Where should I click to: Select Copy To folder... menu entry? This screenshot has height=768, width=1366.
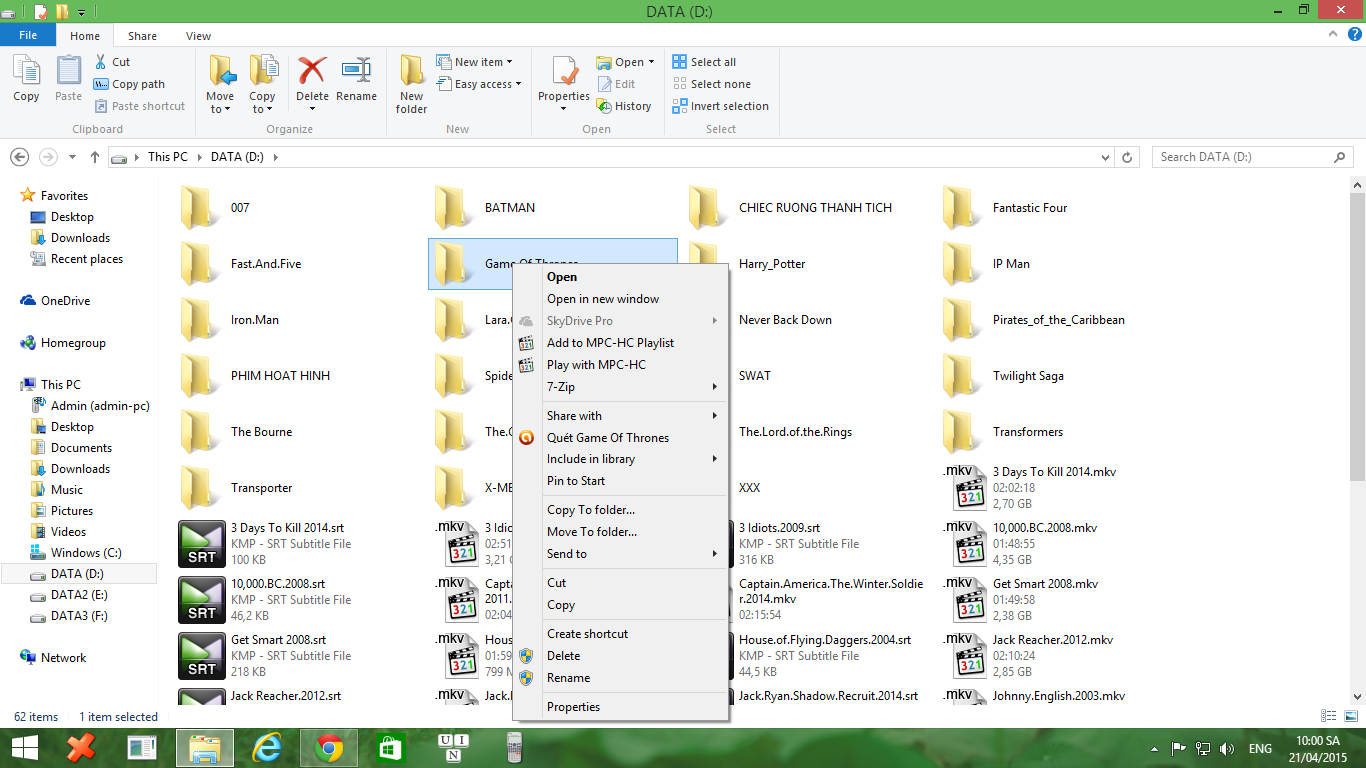pos(620,510)
